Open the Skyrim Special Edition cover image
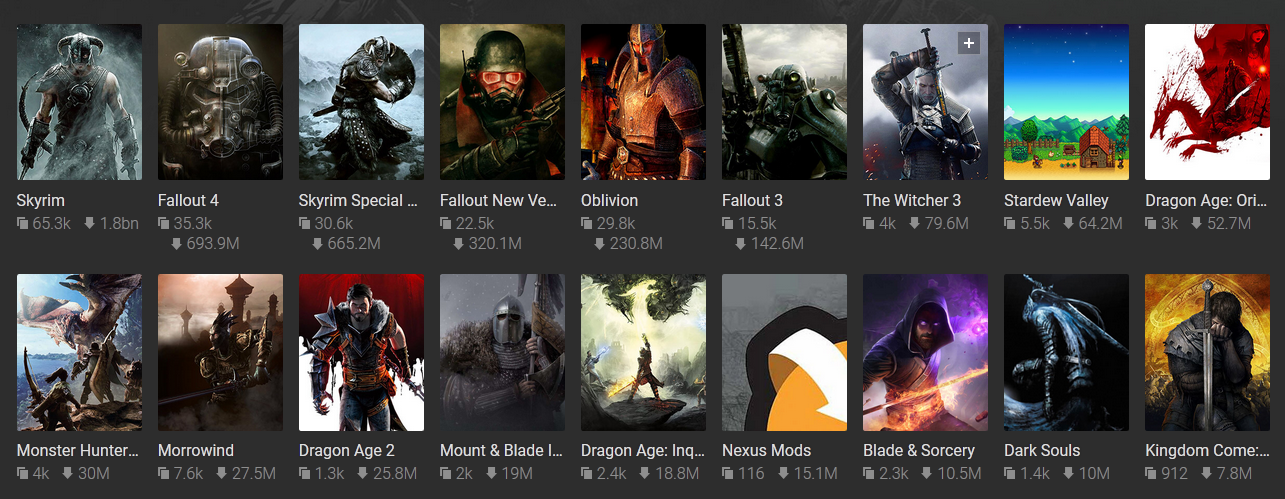 point(361,102)
